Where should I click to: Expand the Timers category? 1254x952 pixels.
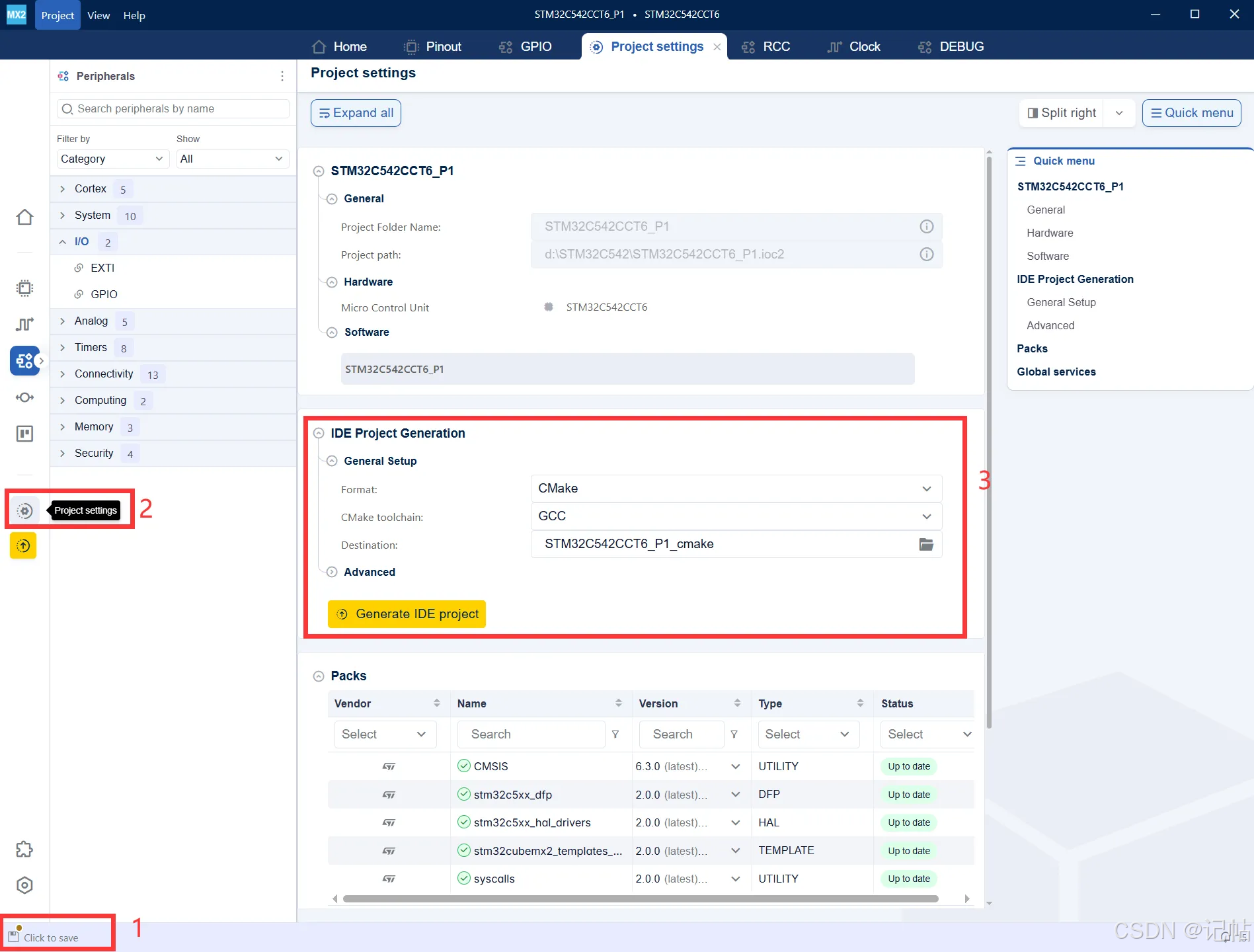62,348
